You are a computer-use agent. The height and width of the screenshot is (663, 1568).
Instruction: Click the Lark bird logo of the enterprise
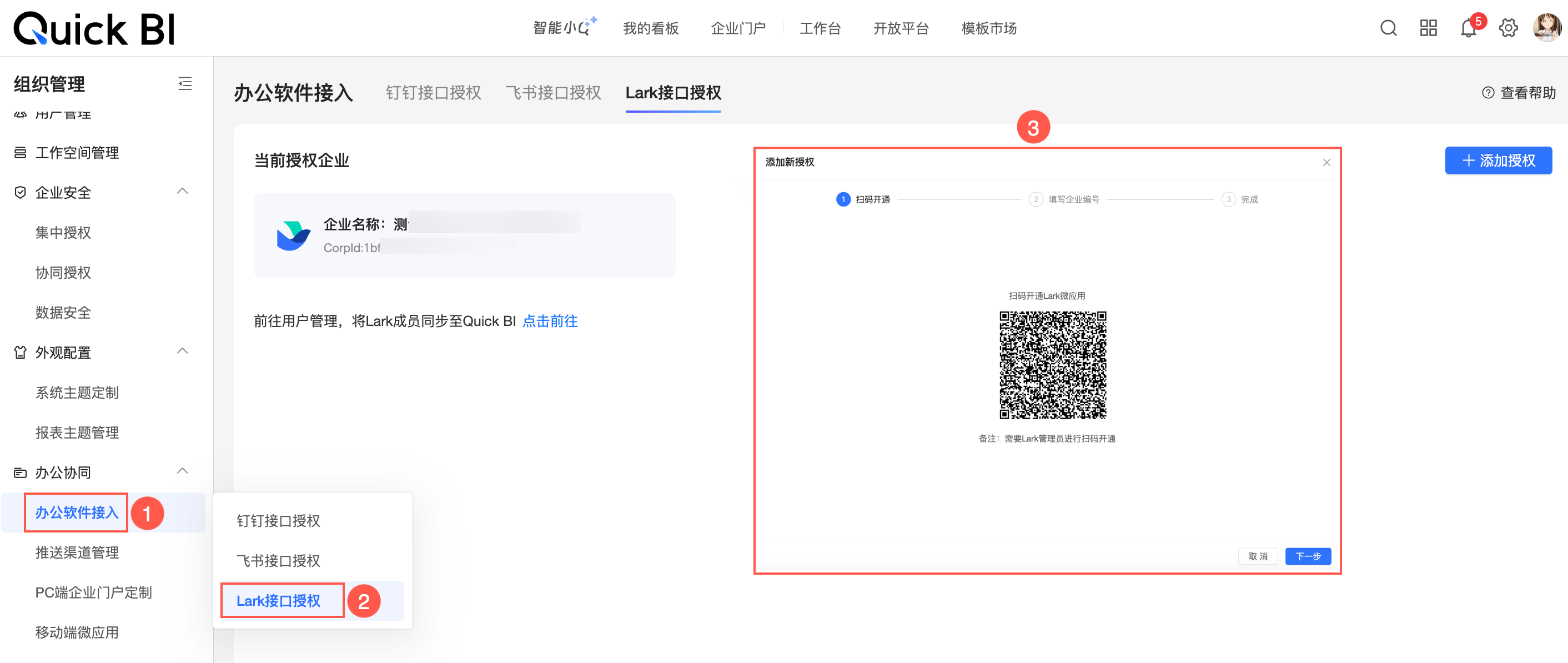(x=293, y=235)
